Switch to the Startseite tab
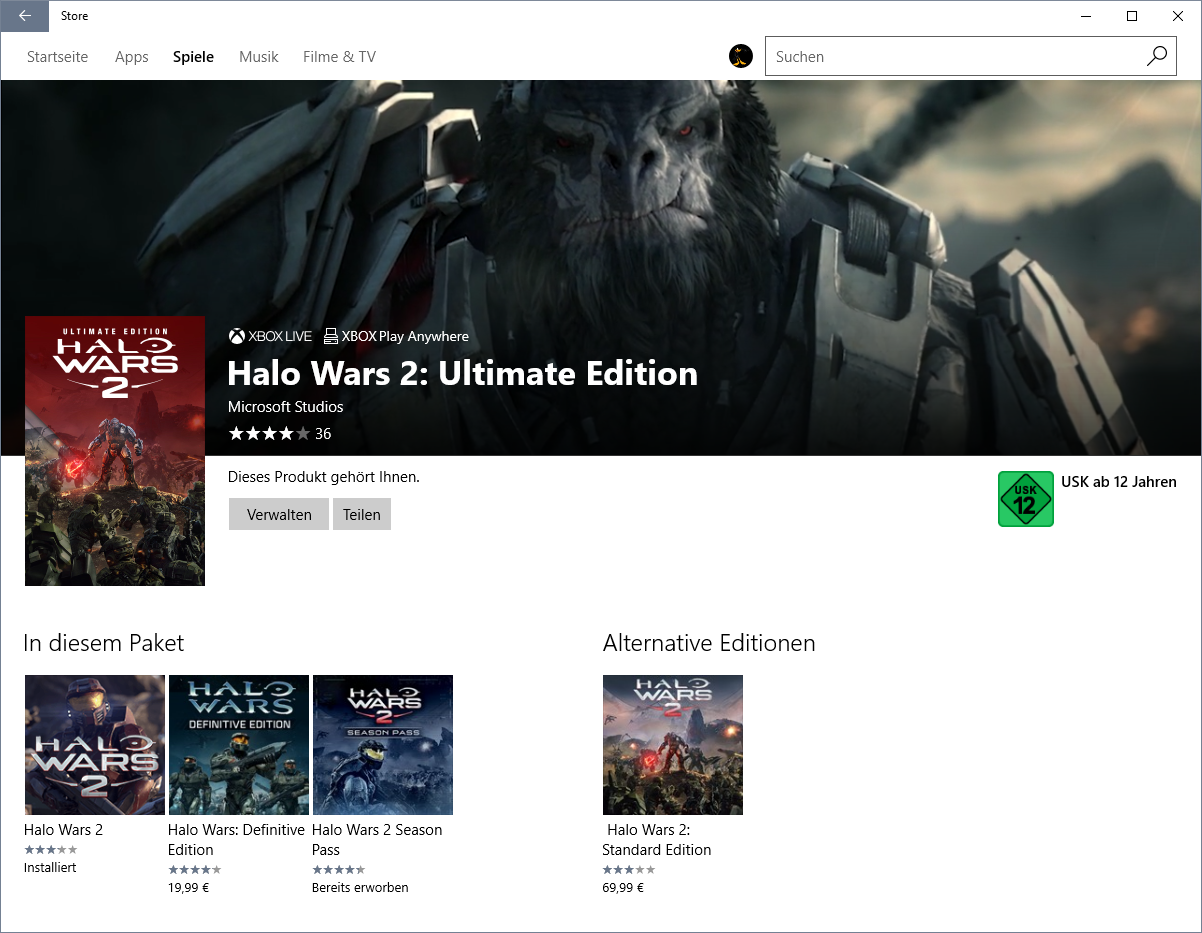The height and width of the screenshot is (933, 1202). click(57, 57)
